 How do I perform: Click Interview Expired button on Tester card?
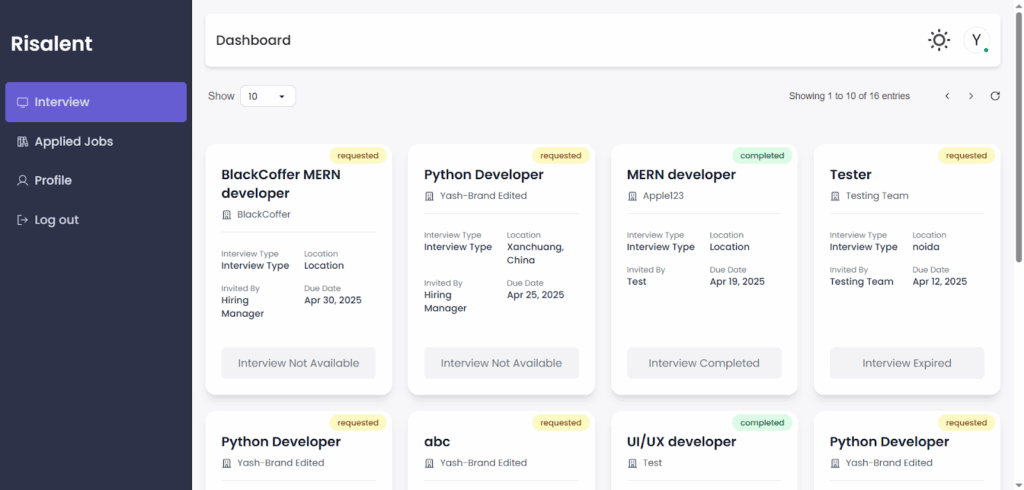click(x=907, y=363)
